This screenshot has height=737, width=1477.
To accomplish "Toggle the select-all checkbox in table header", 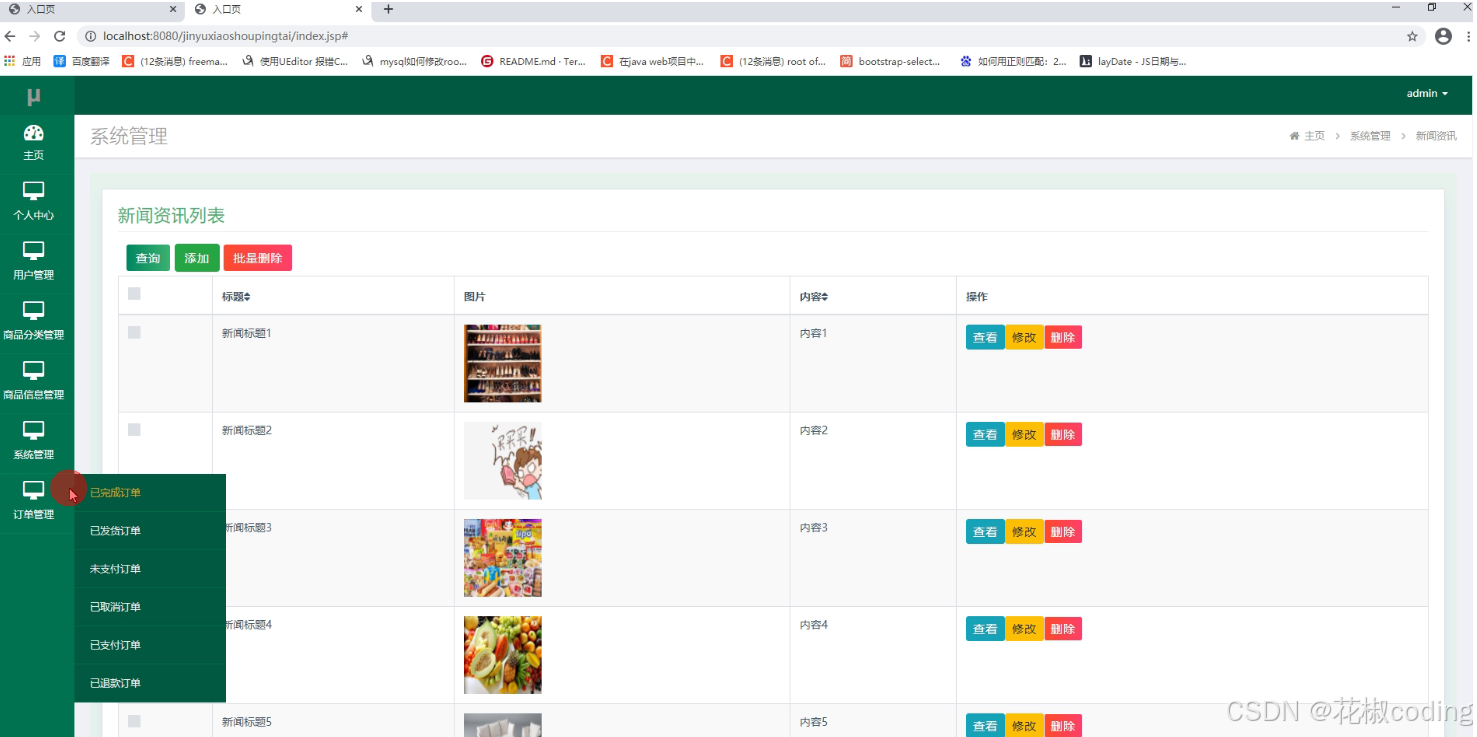I will (134, 293).
